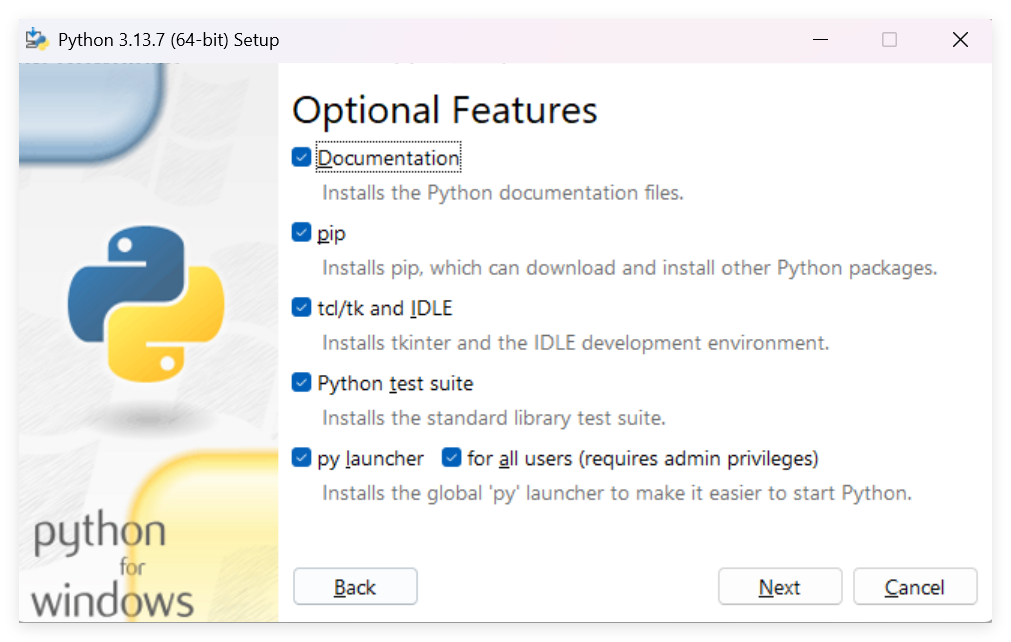The image size is (1011, 642).
Task: Toggle the tcl/tk and IDLE checkbox
Action: point(301,308)
